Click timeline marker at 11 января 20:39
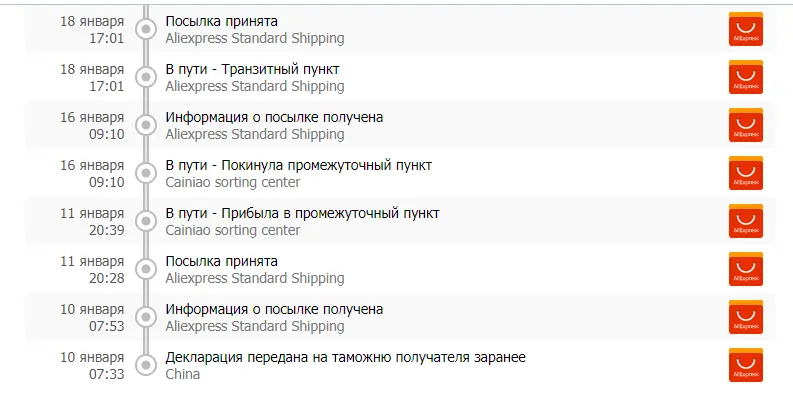The height and width of the screenshot is (401, 793). [x=146, y=221]
